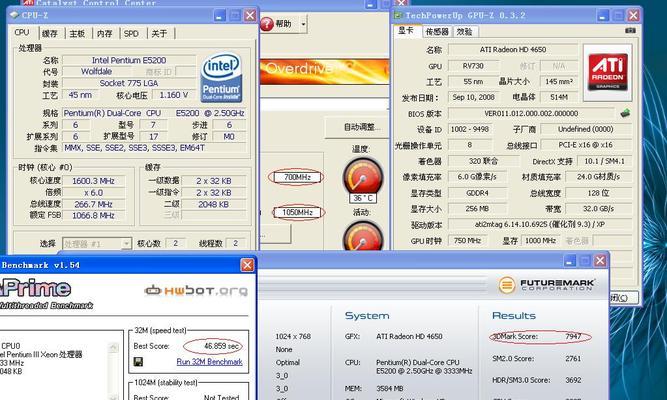Click the Socket 775 LGA package value
This screenshot has height=400, width=667.
129,83
